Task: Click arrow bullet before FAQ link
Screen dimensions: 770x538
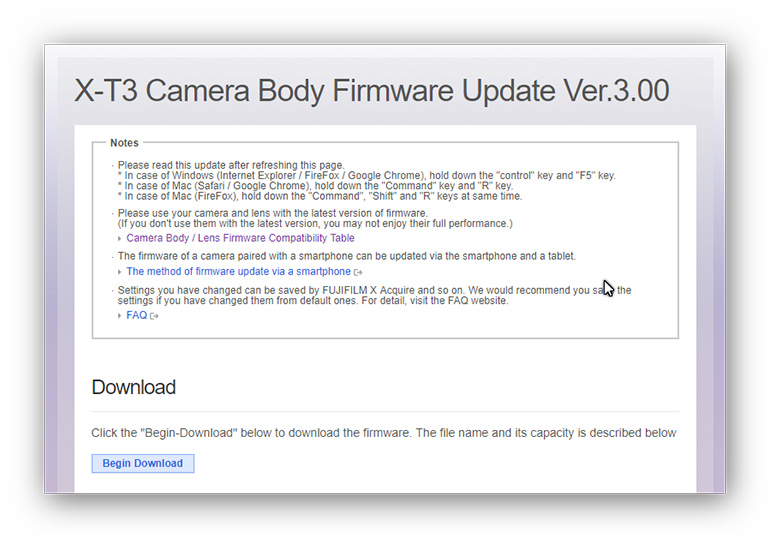Action: (x=120, y=316)
